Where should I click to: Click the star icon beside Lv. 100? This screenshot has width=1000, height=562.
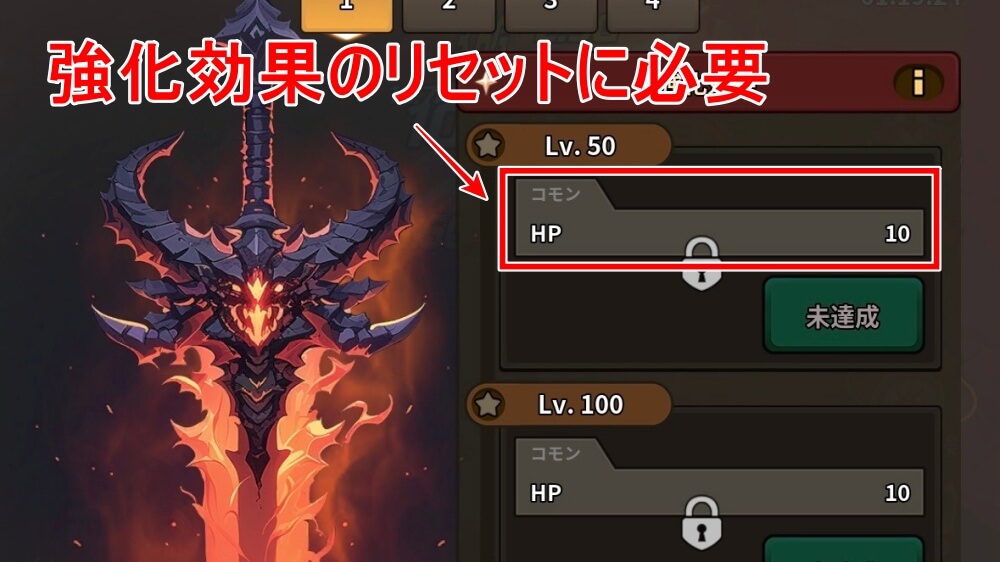(x=489, y=404)
